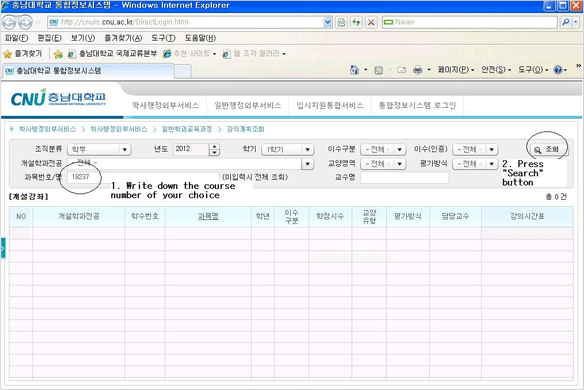Click the Read mail icon in command bar
584x390 pixels.
(402, 70)
